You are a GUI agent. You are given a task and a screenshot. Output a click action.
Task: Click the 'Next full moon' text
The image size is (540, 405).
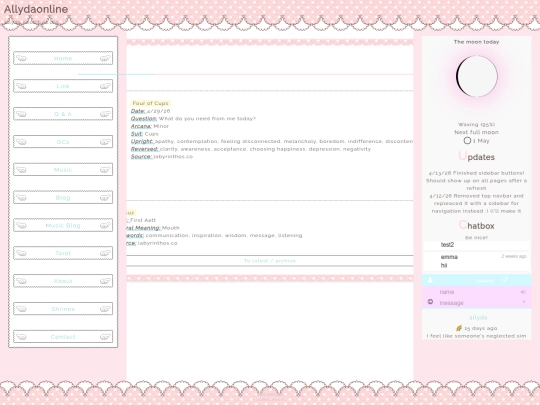[476, 132]
